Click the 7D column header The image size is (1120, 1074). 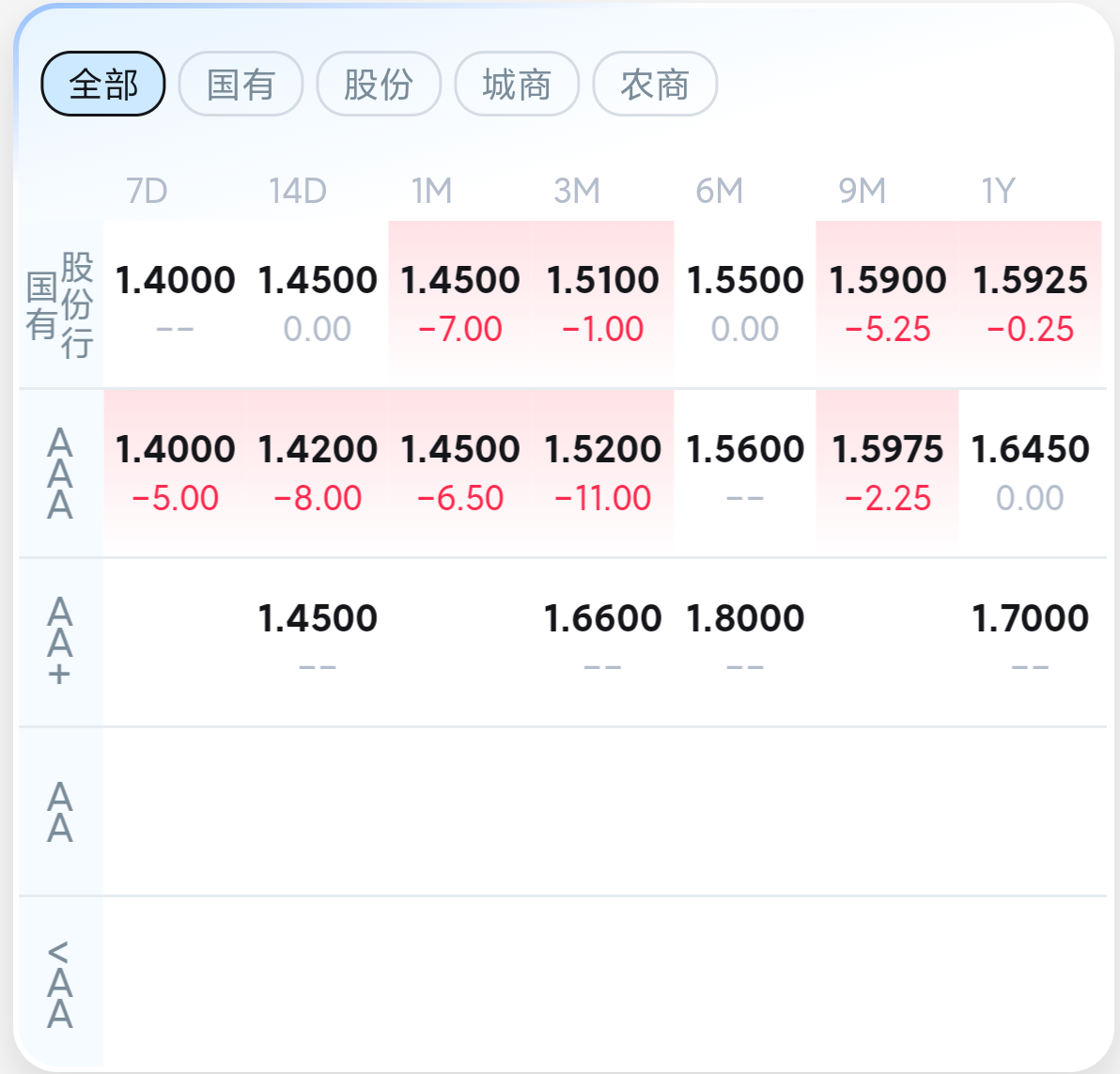(147, 191)
